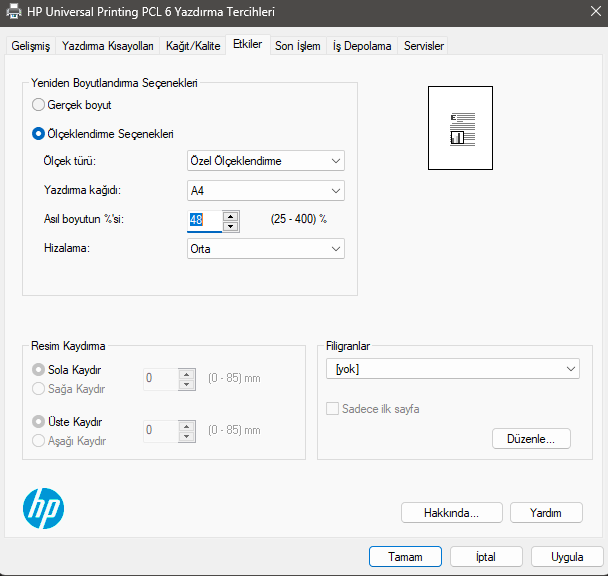
Task: Open the İş Depolama tab
Action: click(362, 46)
